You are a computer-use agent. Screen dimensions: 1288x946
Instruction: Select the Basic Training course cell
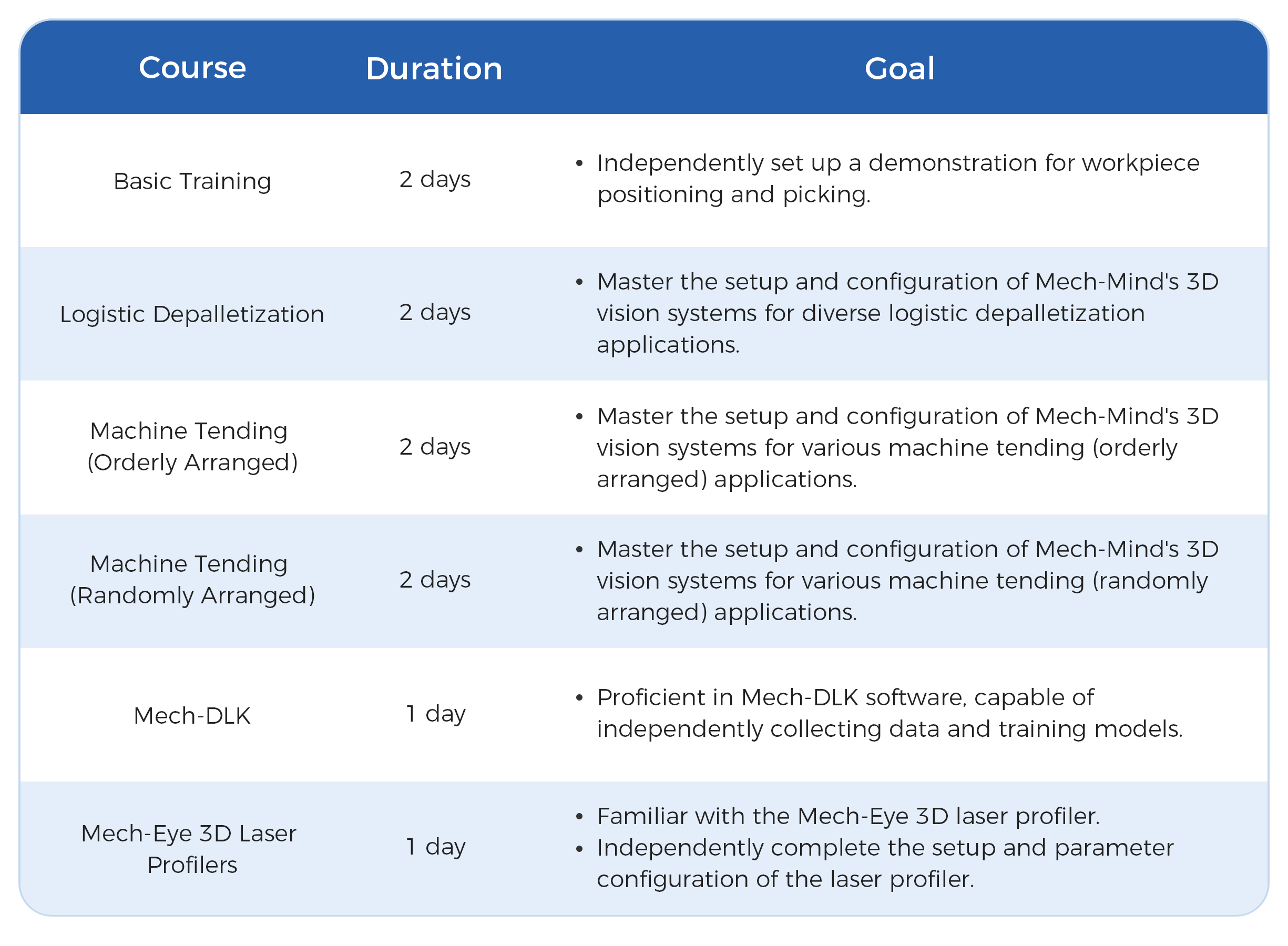coord(192,181)
